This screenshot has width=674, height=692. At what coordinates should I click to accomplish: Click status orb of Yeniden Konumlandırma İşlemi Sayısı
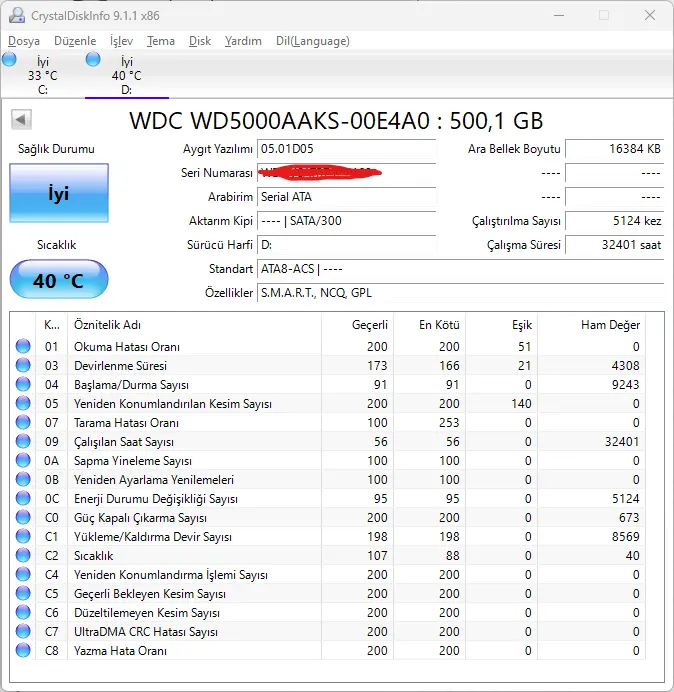[x=23, y=574]
